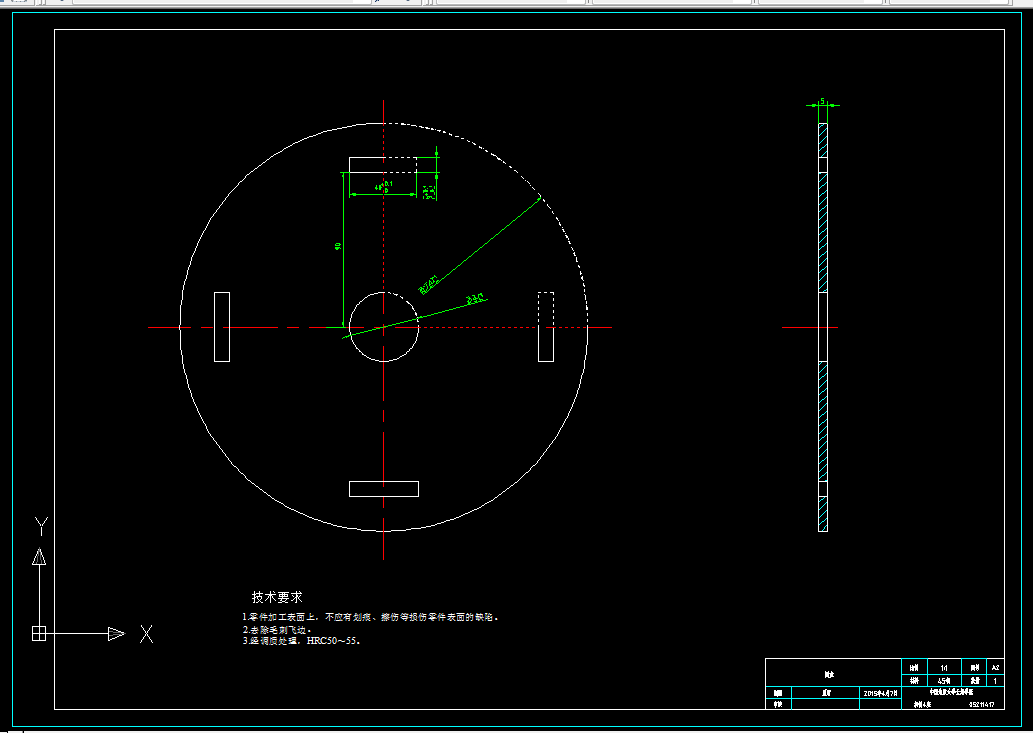Image resolution: width=1033 pixels, height=733 pixels.
Task: Select the bottom horizontal slot rectangle
Action: click(383, 489)
